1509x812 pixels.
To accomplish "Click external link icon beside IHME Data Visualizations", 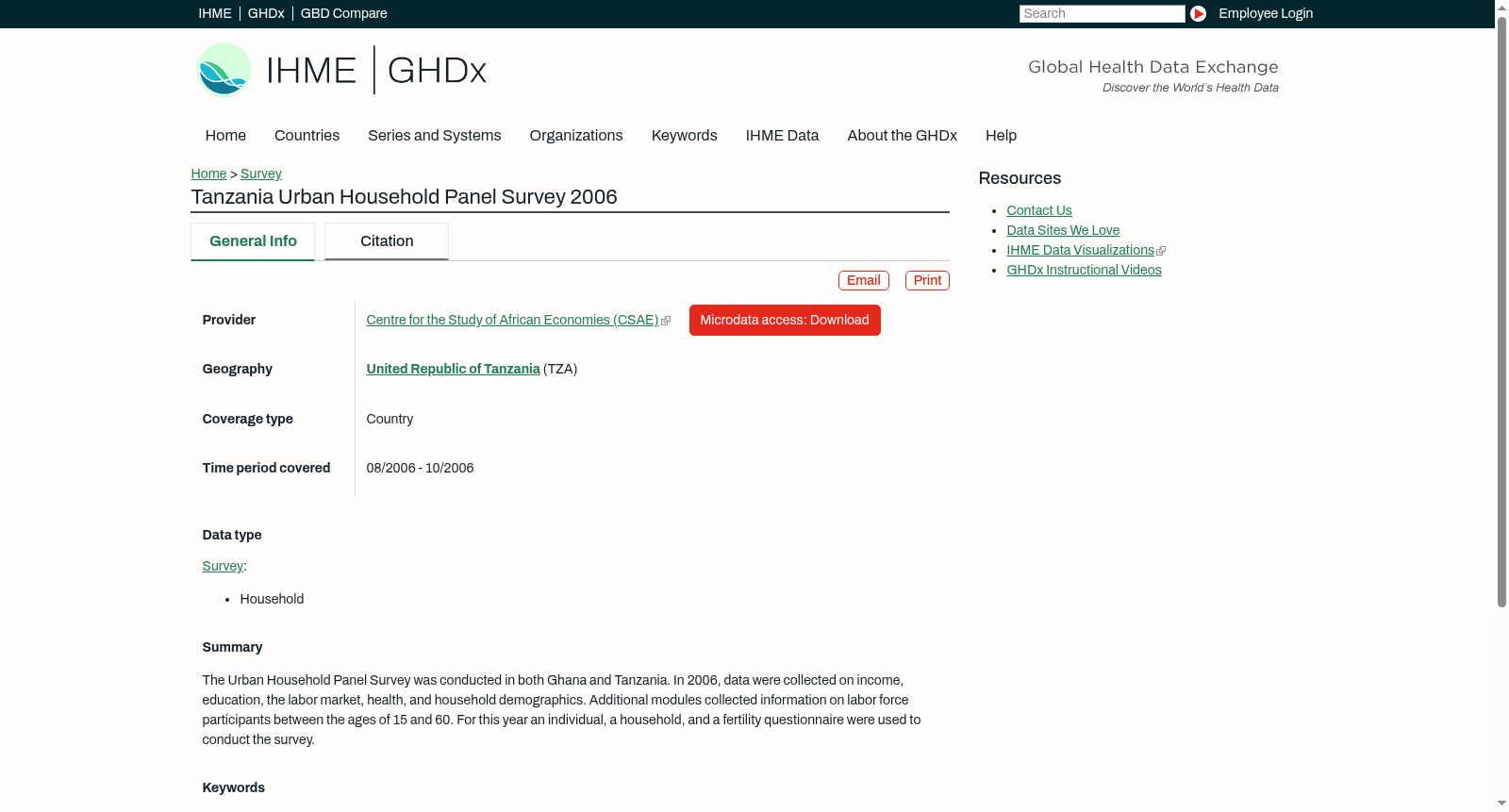I will click(x=1161, y=251).
